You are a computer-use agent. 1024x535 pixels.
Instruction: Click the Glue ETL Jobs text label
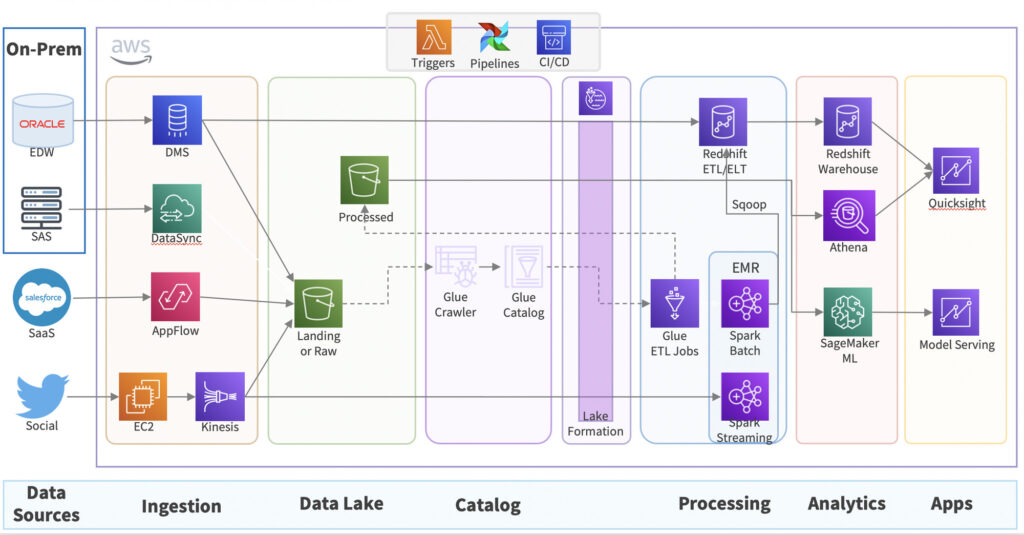click(x=675, y=344)
